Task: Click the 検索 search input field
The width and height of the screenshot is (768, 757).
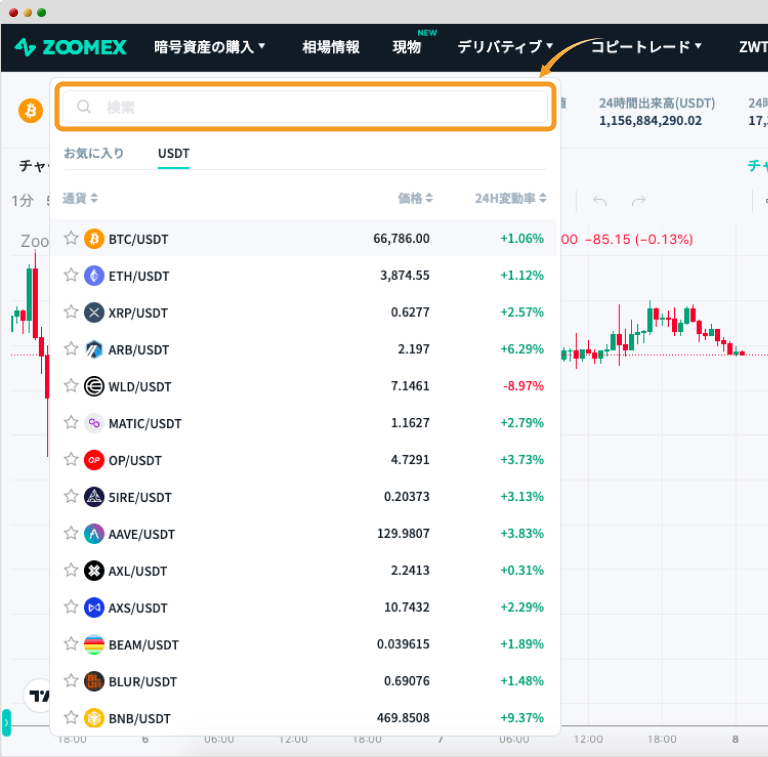Action: coord(305,107)
